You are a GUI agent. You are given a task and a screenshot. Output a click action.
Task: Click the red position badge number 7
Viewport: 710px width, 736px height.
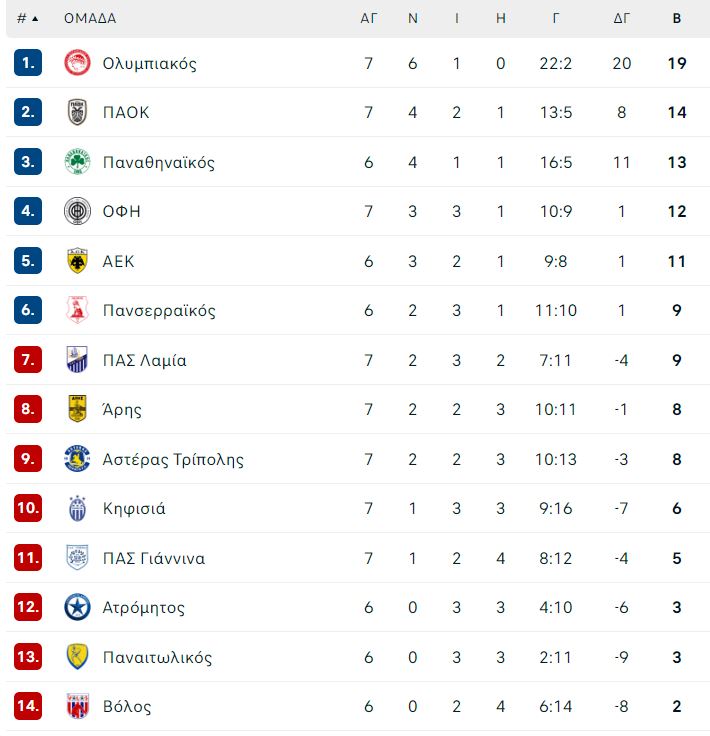pyautogui.click(x=28, y=360)
